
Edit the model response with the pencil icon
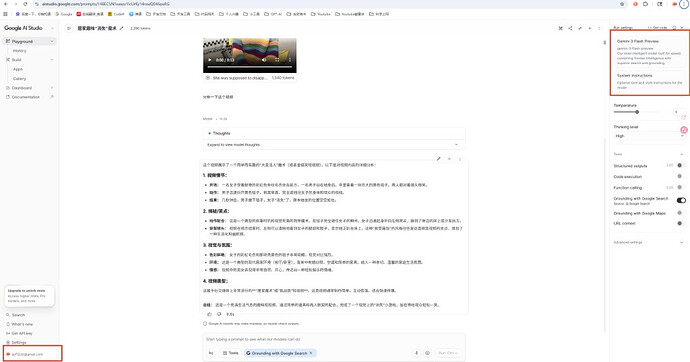[x=438, y=159]
